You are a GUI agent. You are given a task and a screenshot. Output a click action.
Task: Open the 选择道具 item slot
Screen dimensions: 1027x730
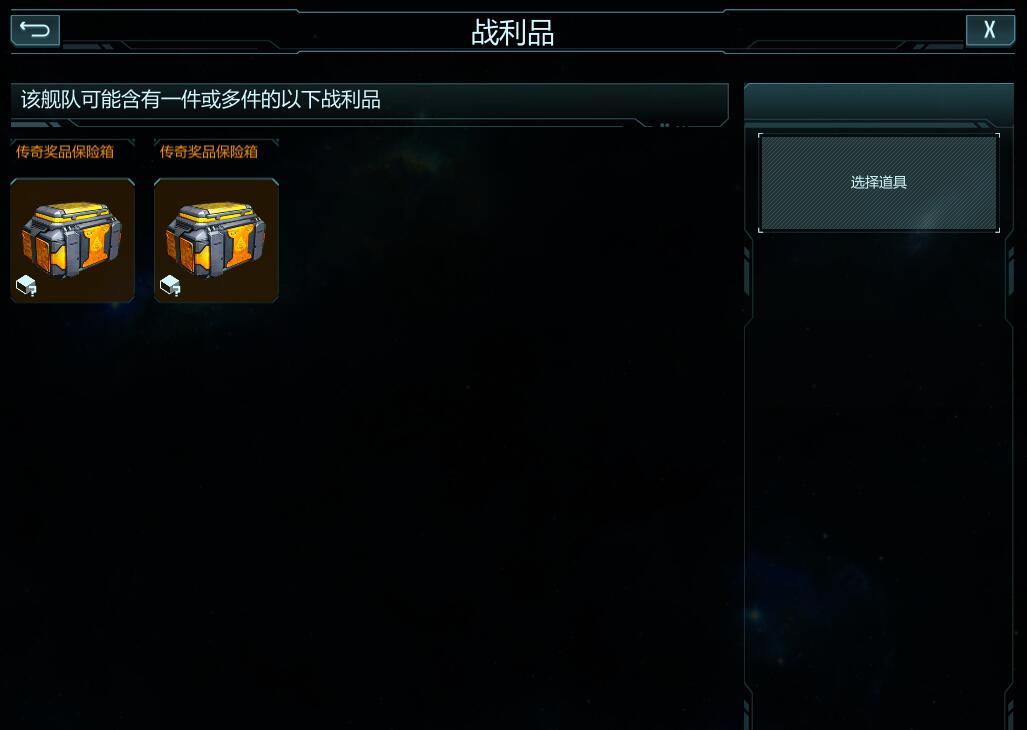pyautogui.click(x=879, y=183)
